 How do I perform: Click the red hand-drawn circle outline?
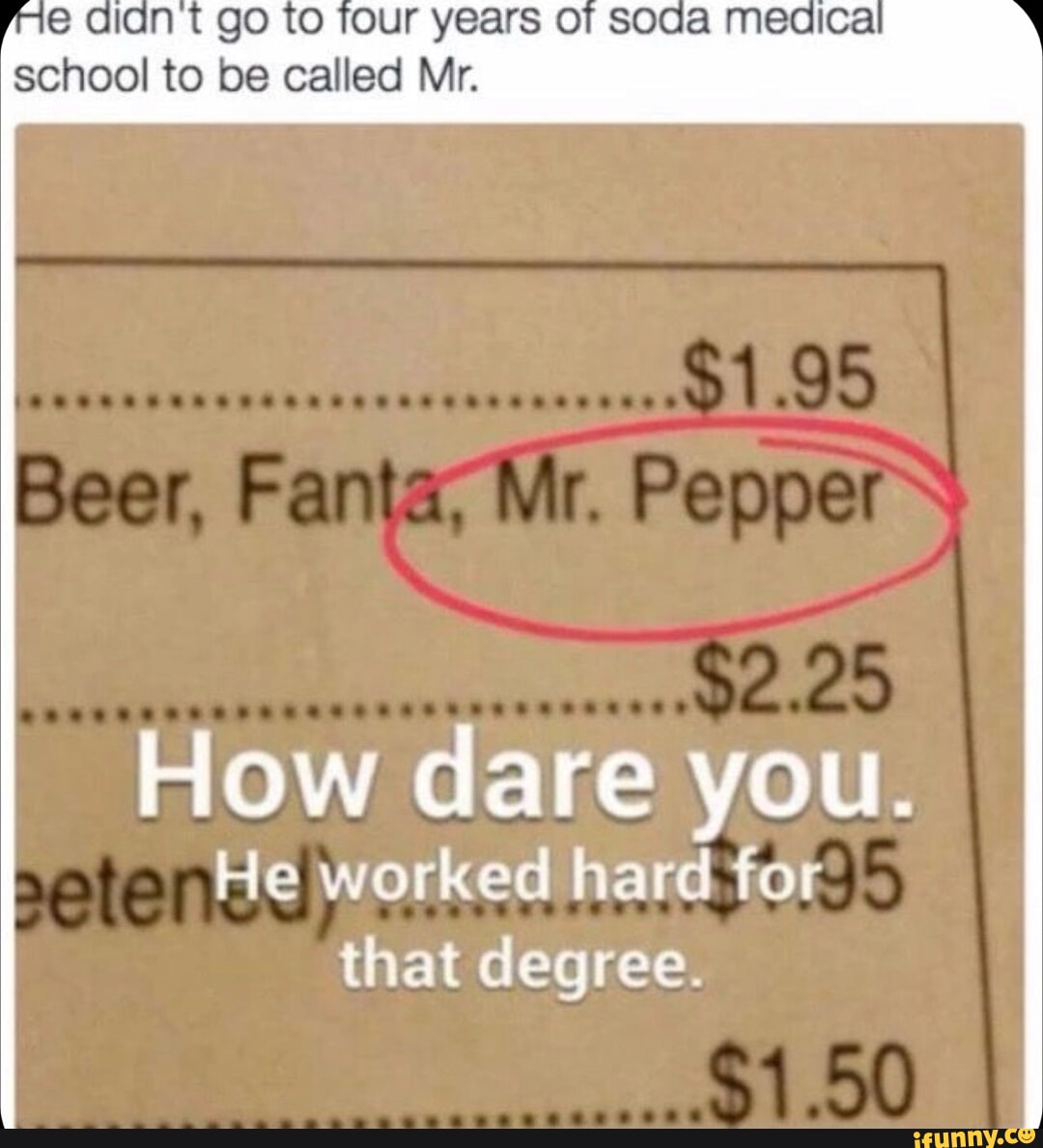[674, 525]
